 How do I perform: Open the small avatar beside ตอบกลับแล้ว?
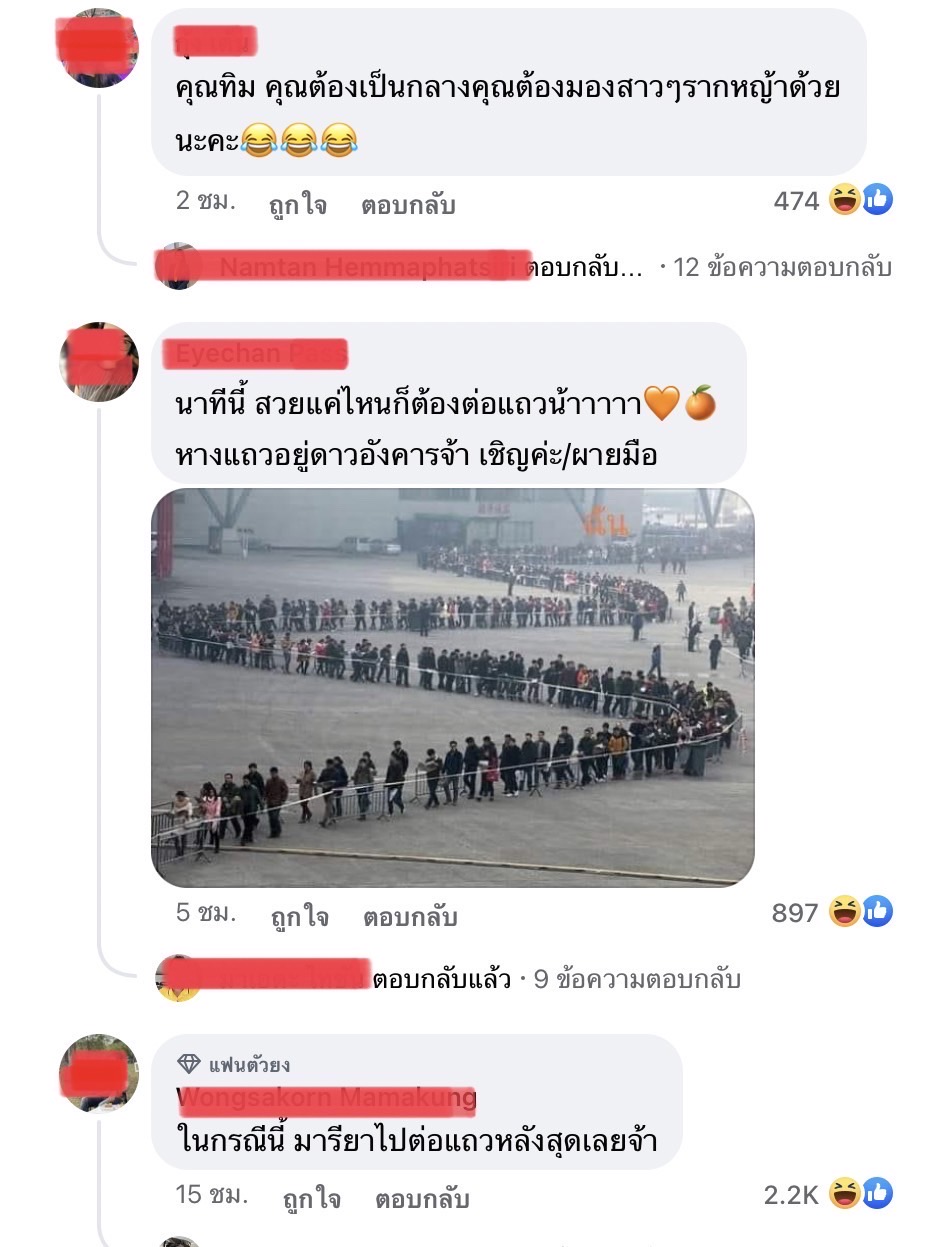179,977
